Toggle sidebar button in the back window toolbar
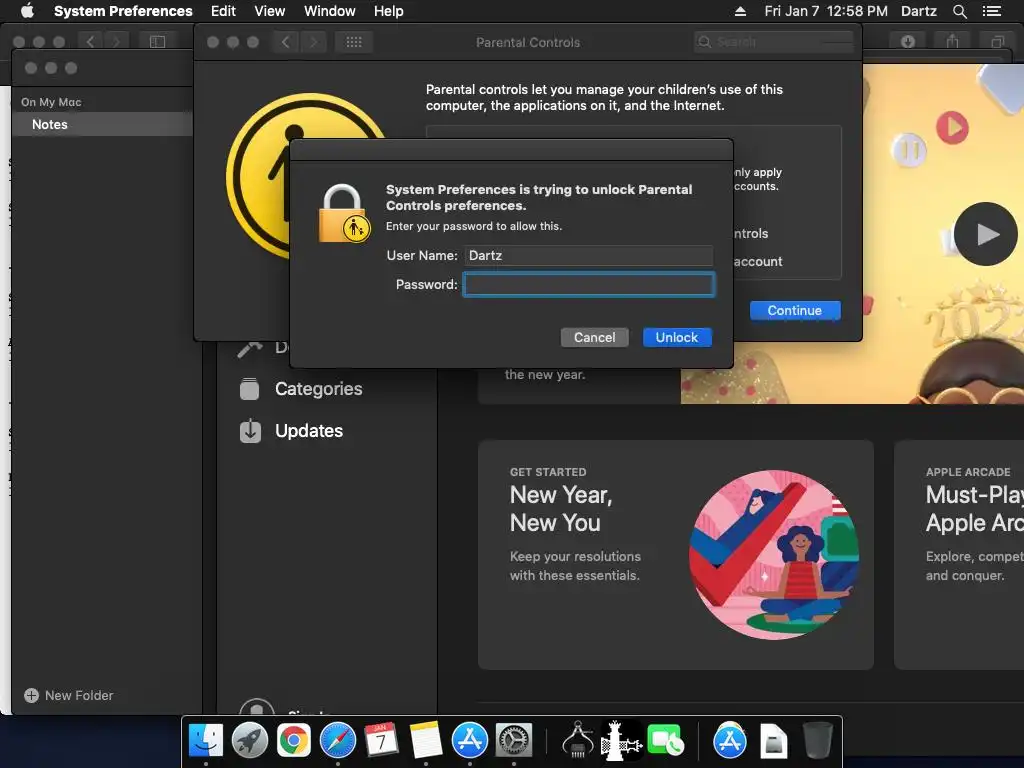Image resolution: width=1024 pixels, height=768 pixels. coord(157,42)
